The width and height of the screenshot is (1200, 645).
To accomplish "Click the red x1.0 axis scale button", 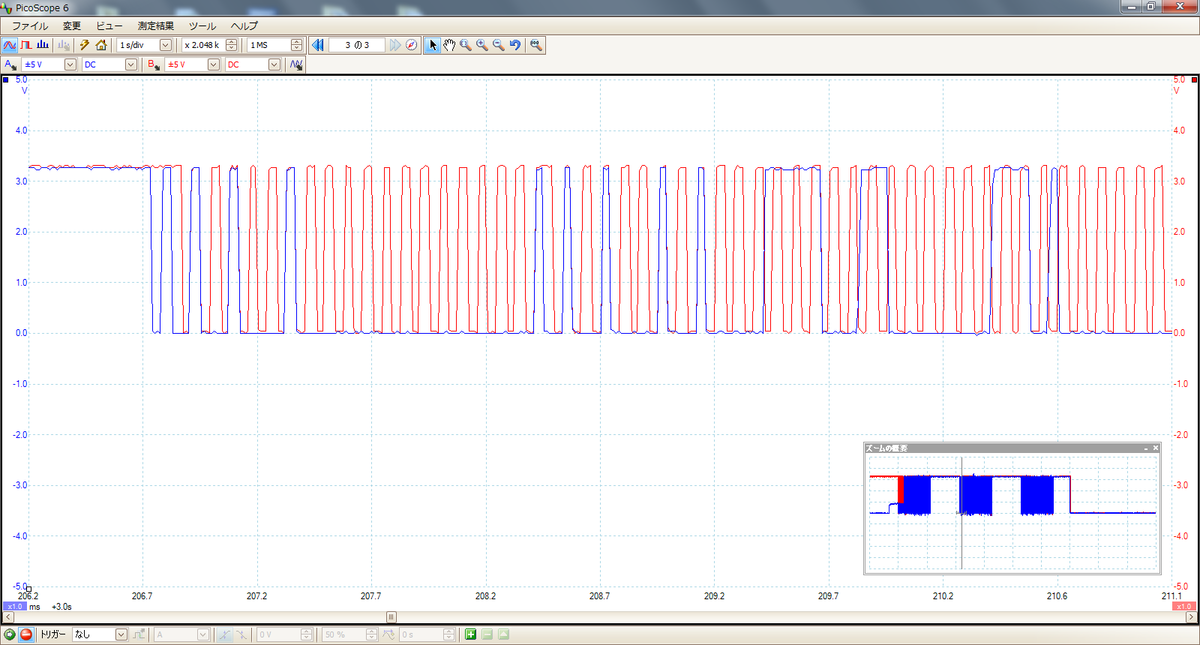I will pyautogui.click(x=1184, y=606).
